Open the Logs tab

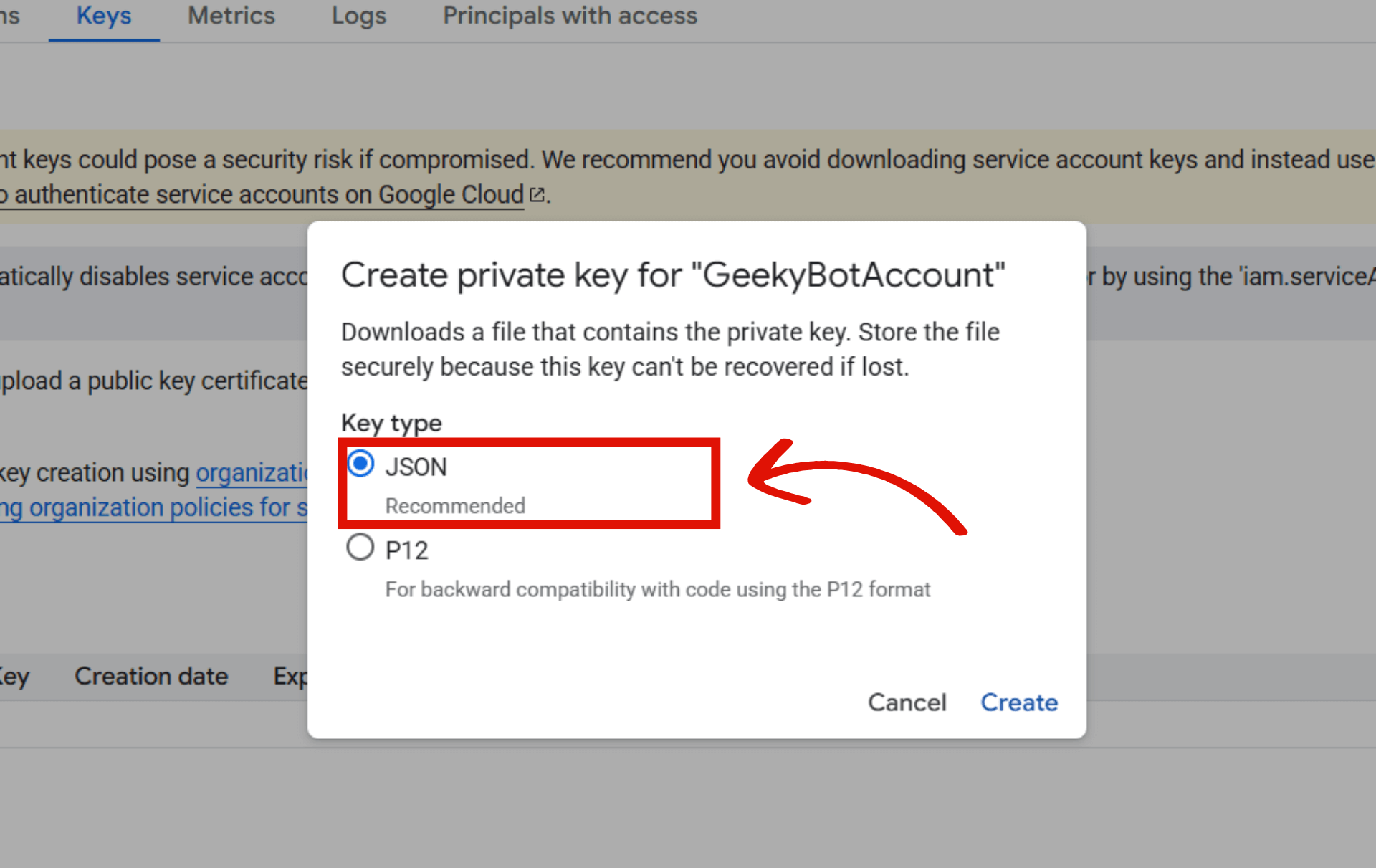tap(359, 16)
